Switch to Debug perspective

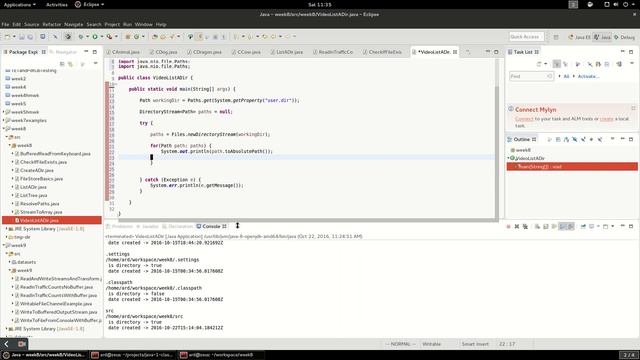[x=624, y=37]
